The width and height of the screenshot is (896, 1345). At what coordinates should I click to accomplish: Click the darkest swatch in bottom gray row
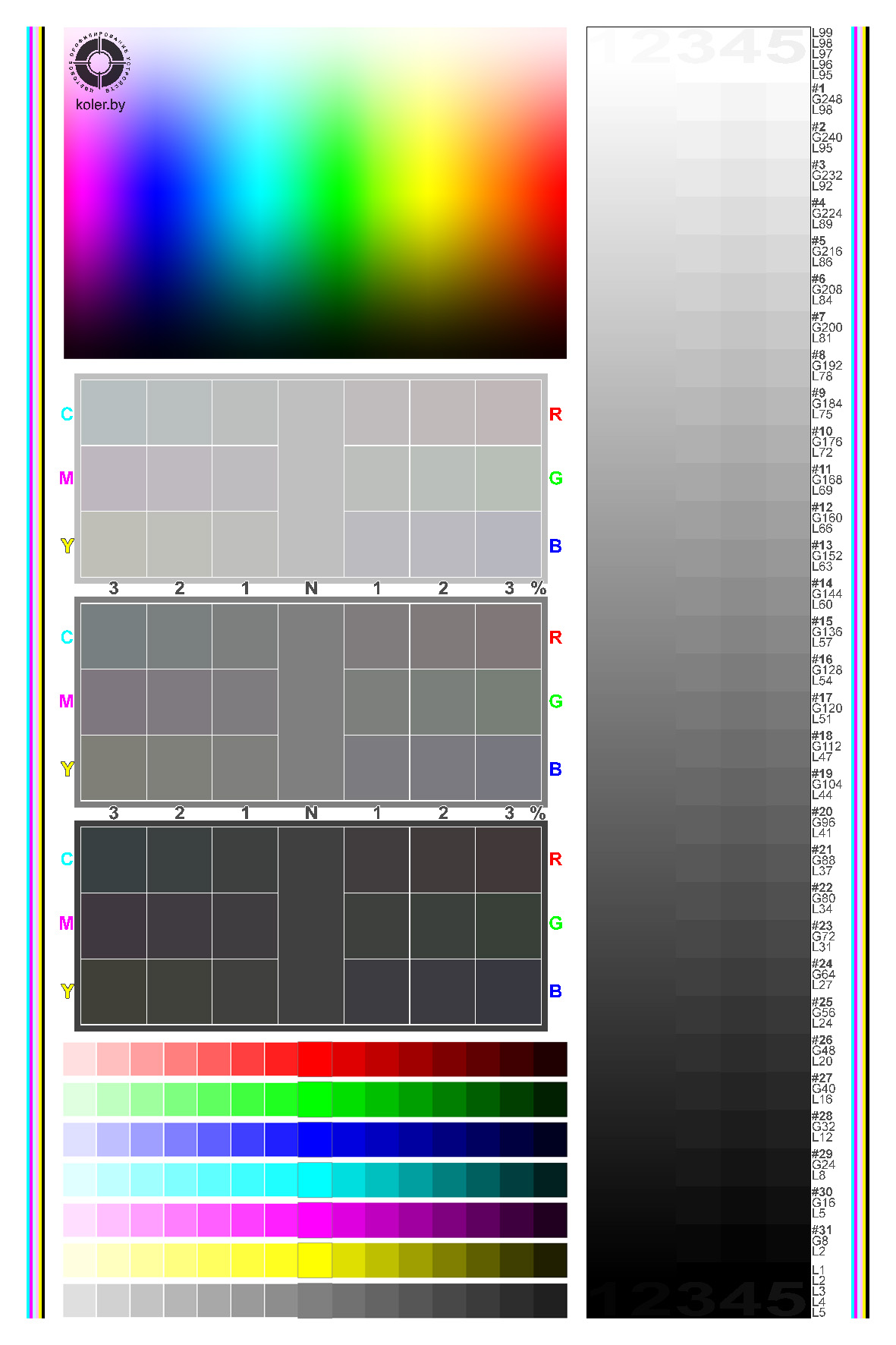[551, 1301]
